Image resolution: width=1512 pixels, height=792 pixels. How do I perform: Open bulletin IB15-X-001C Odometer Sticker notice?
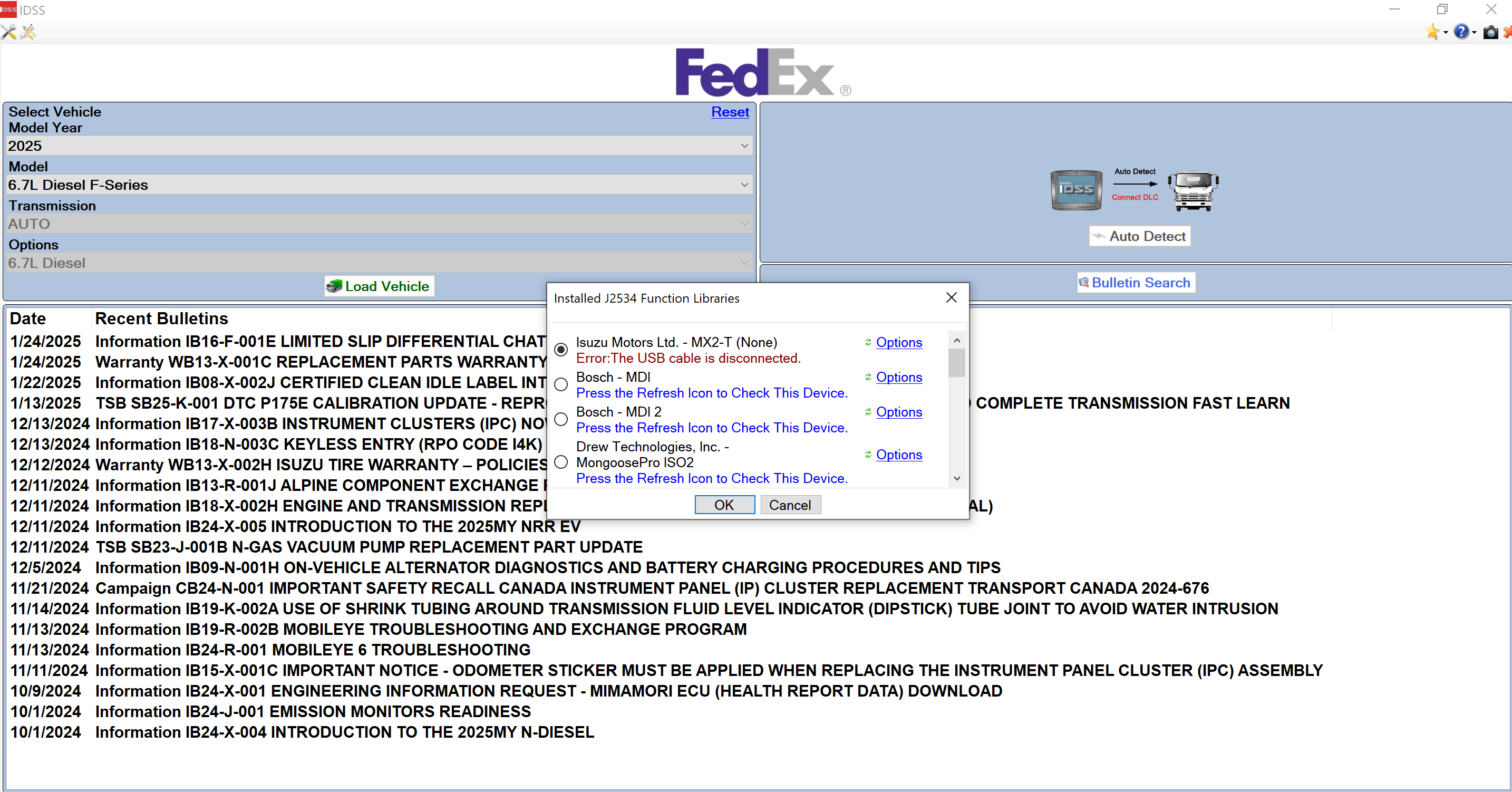click(x=709, y=671)
